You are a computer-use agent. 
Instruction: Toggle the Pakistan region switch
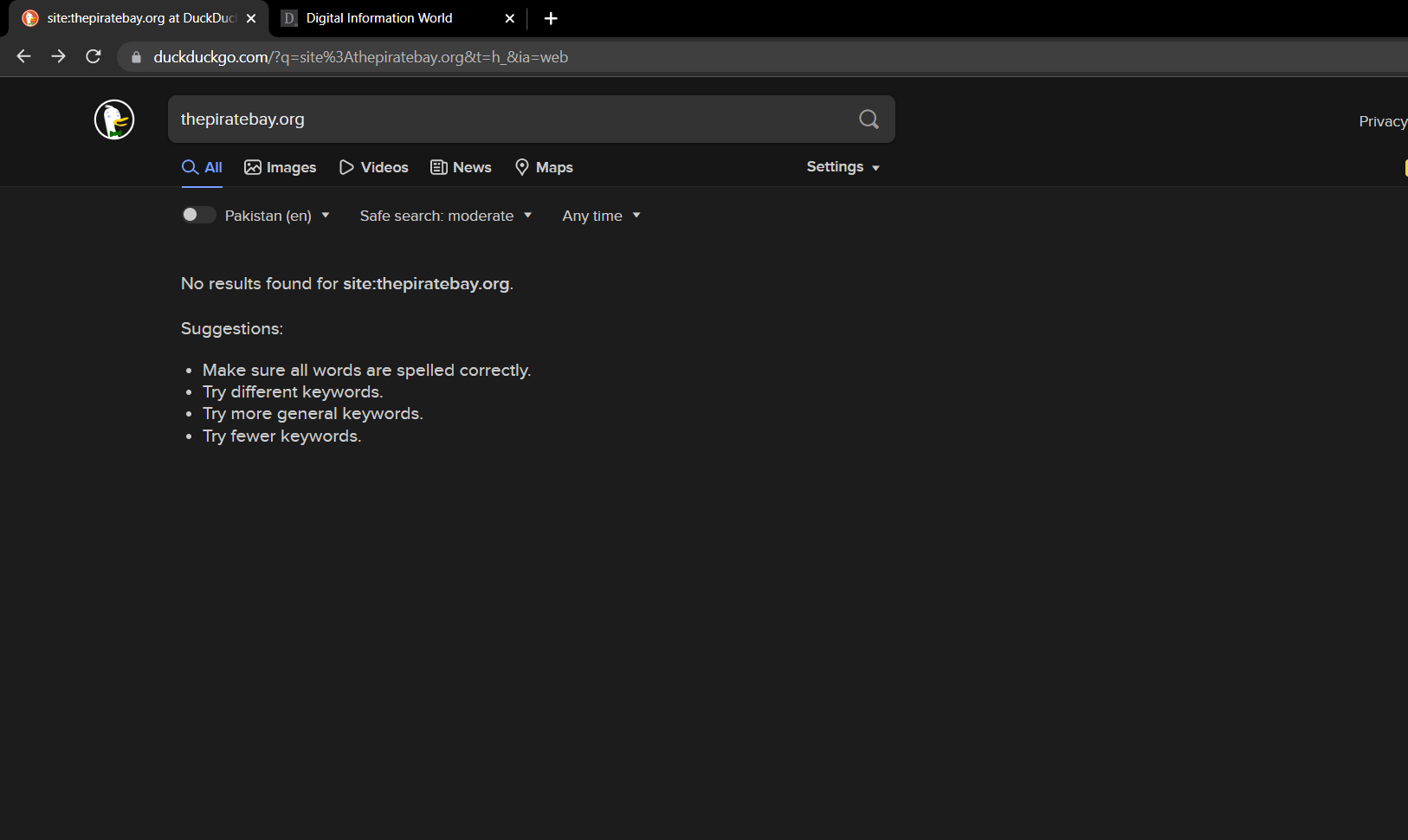click(198, 215)
